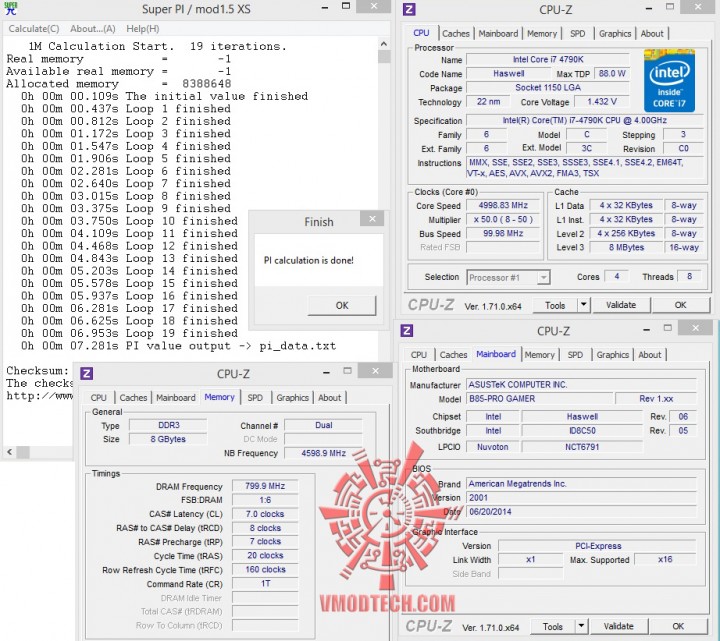
Task: Click the Multiplier x 50.0 value
Action: (503, 219)
